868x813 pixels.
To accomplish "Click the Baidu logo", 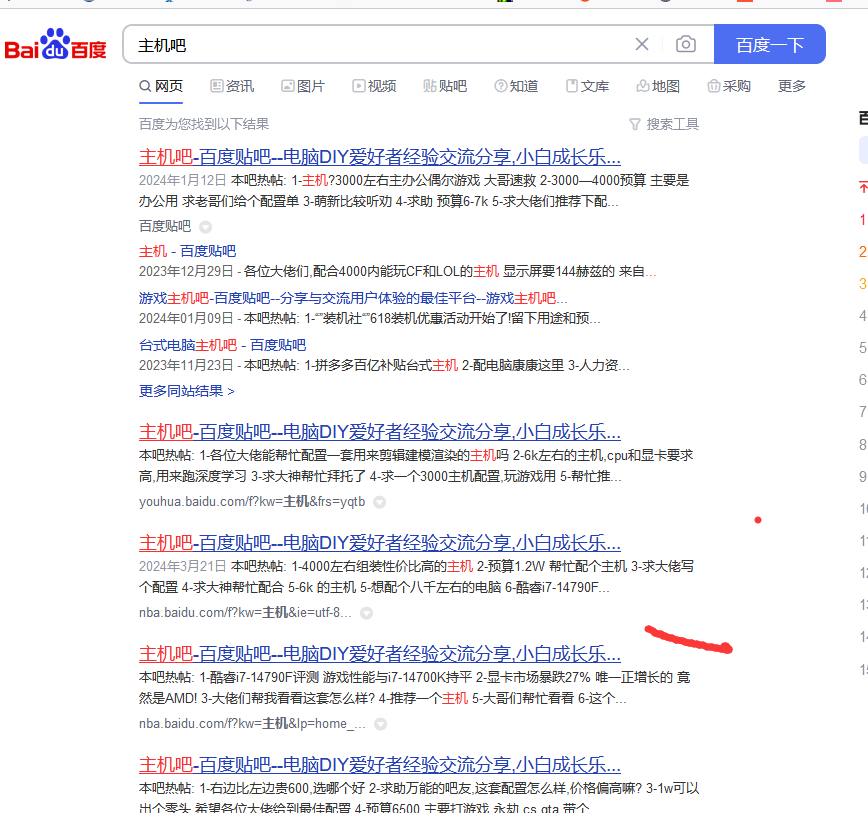I will click(55, 44).
